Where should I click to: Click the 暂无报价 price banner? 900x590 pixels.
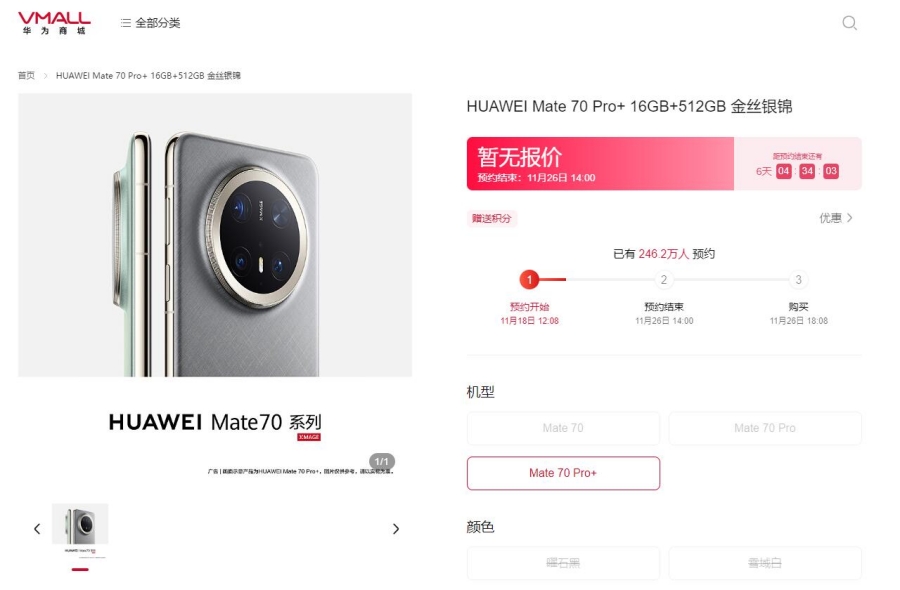point(600,164)
